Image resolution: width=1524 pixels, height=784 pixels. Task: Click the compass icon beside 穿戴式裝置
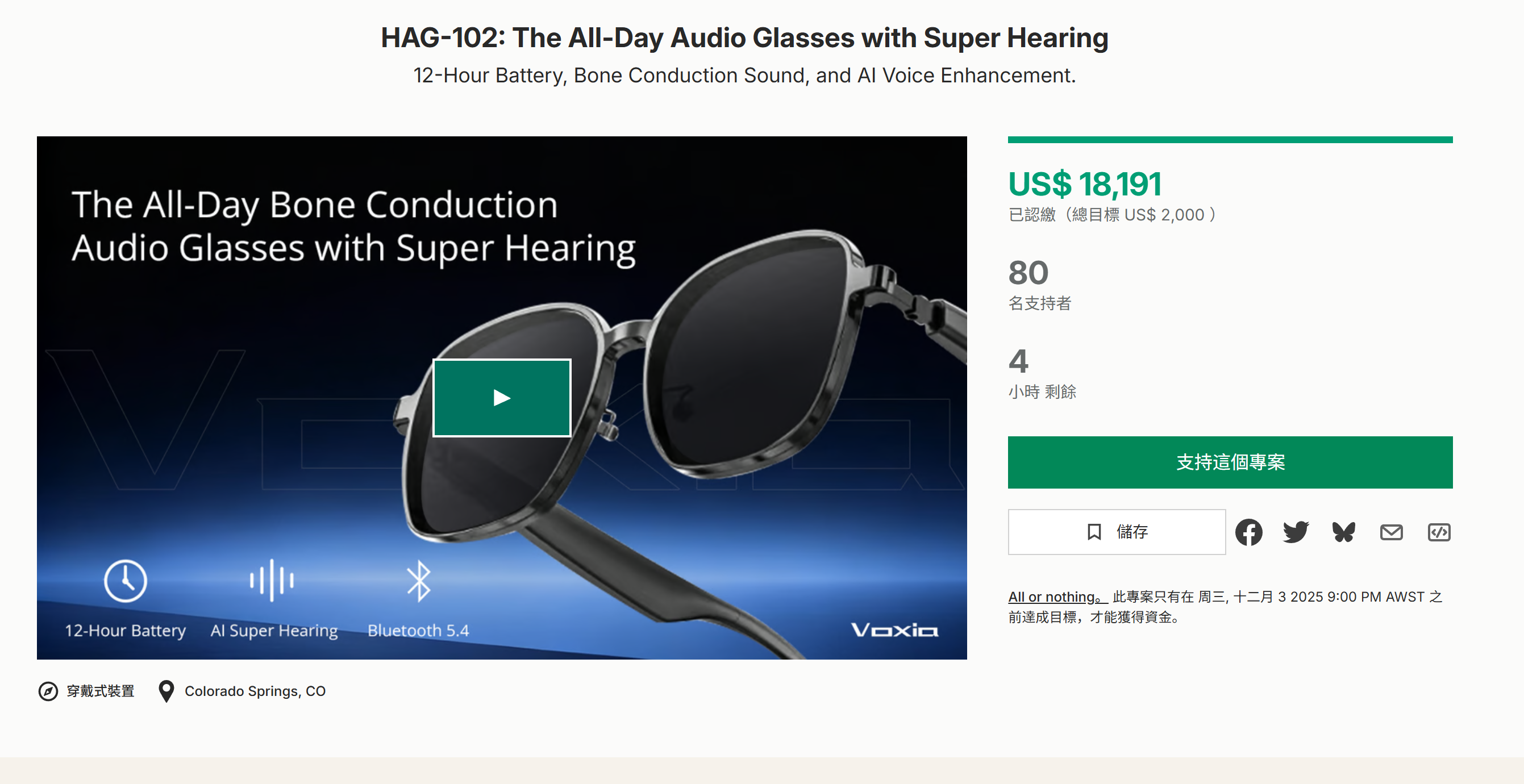pos(48,691)
